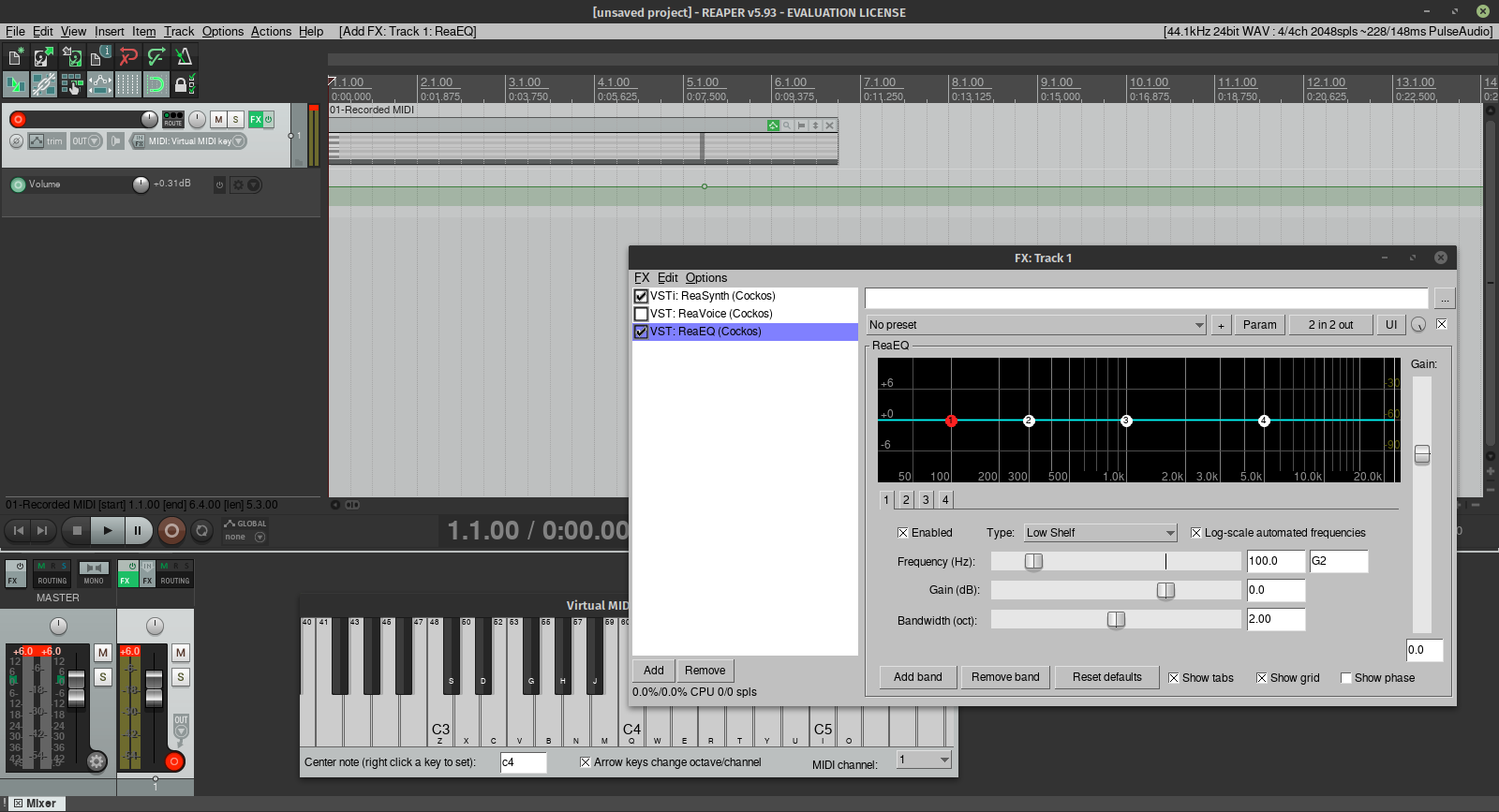Enable the VST: ReaVoice checkbox

(642, 314)
